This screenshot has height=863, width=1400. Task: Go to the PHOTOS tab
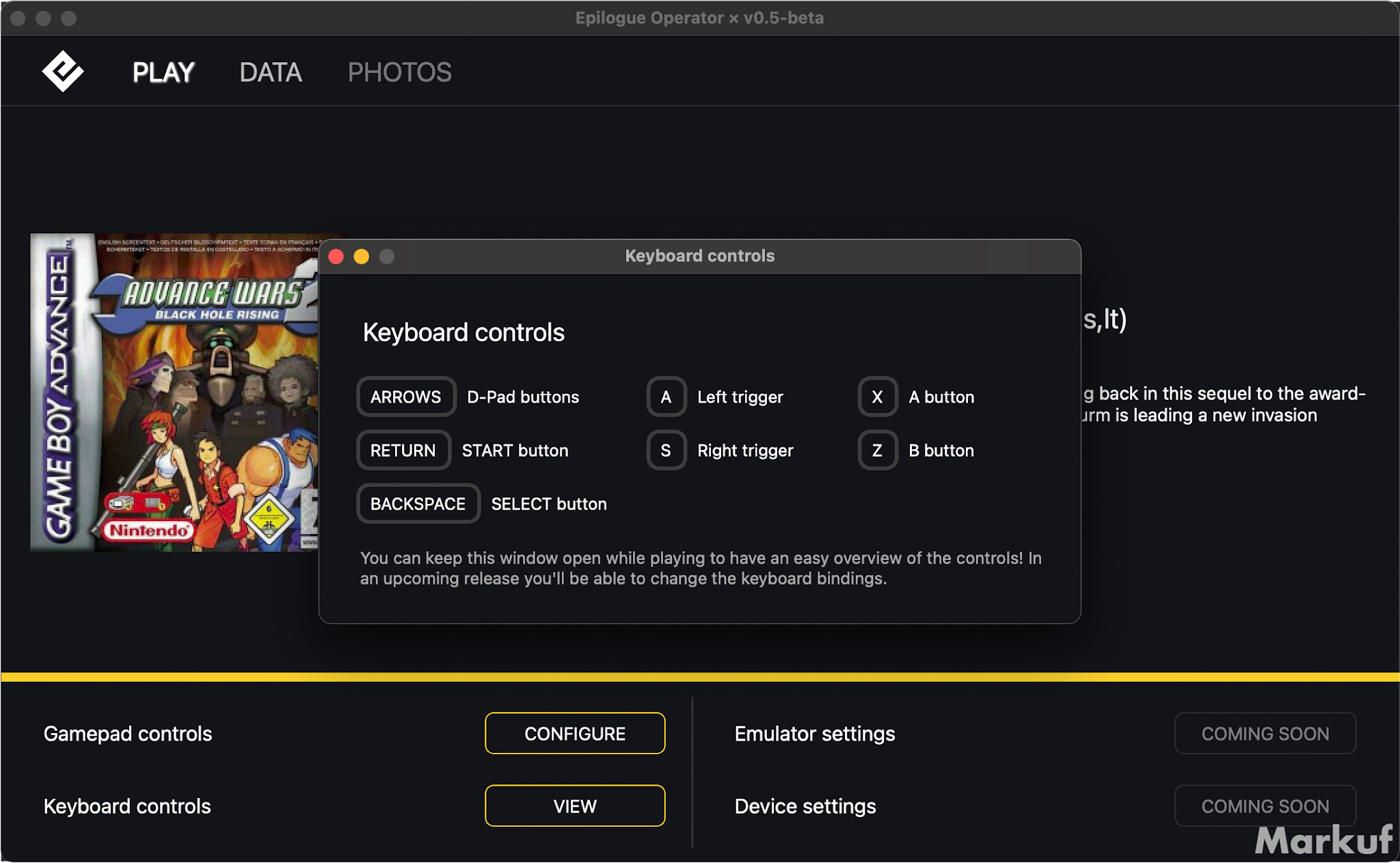coord(399,72)
